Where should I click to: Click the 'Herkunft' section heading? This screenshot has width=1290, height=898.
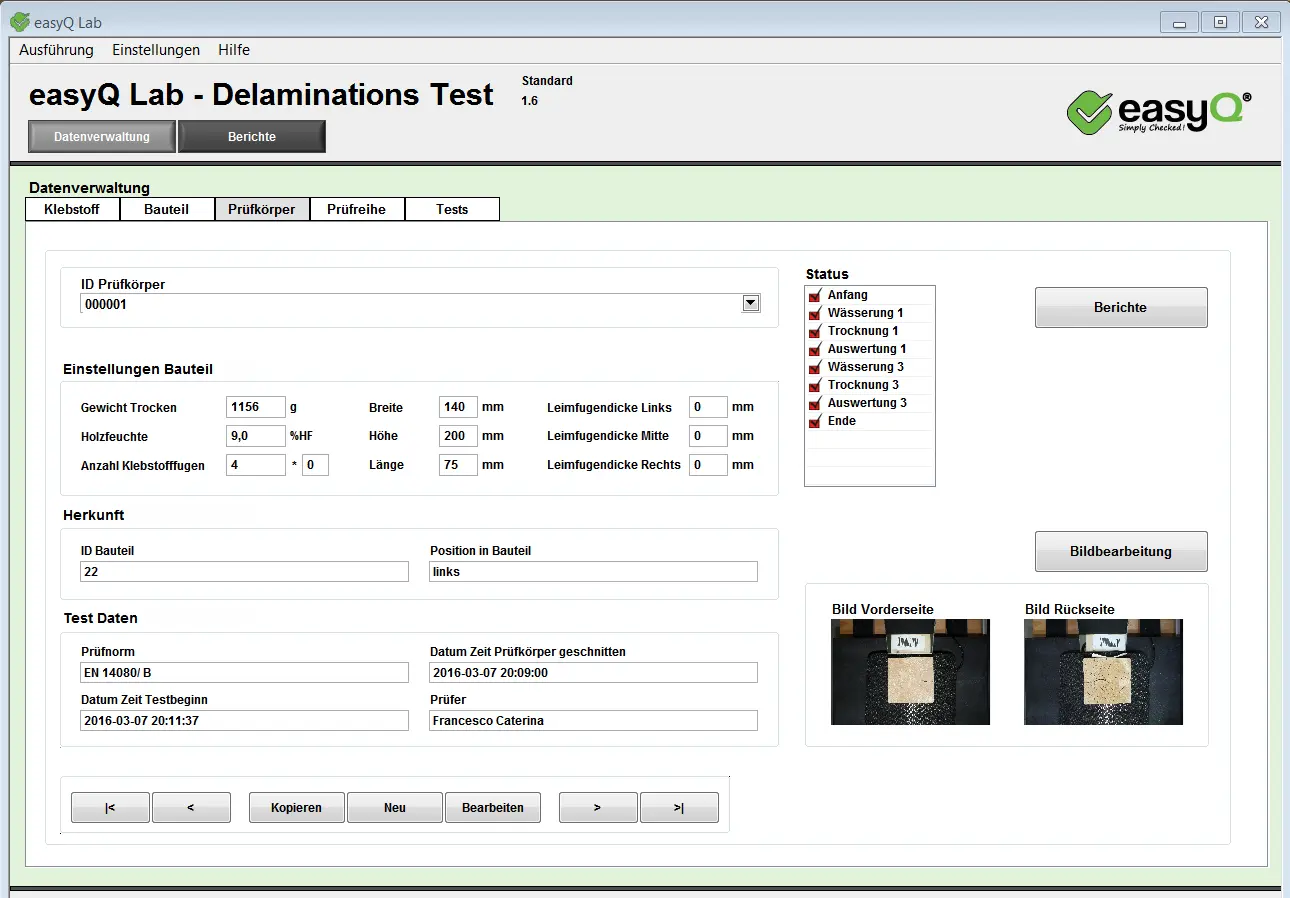pyautogui.click(x=94, y=515)
